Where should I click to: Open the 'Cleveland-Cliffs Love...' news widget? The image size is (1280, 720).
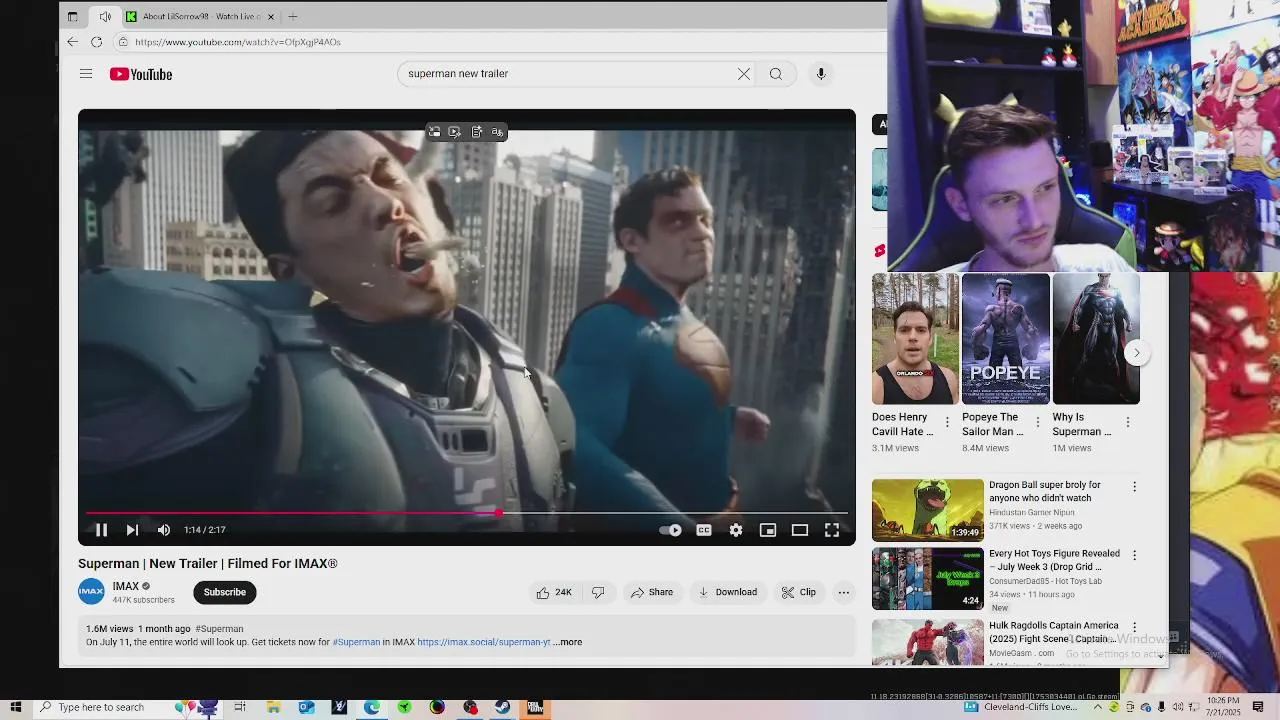(1020, 707)
